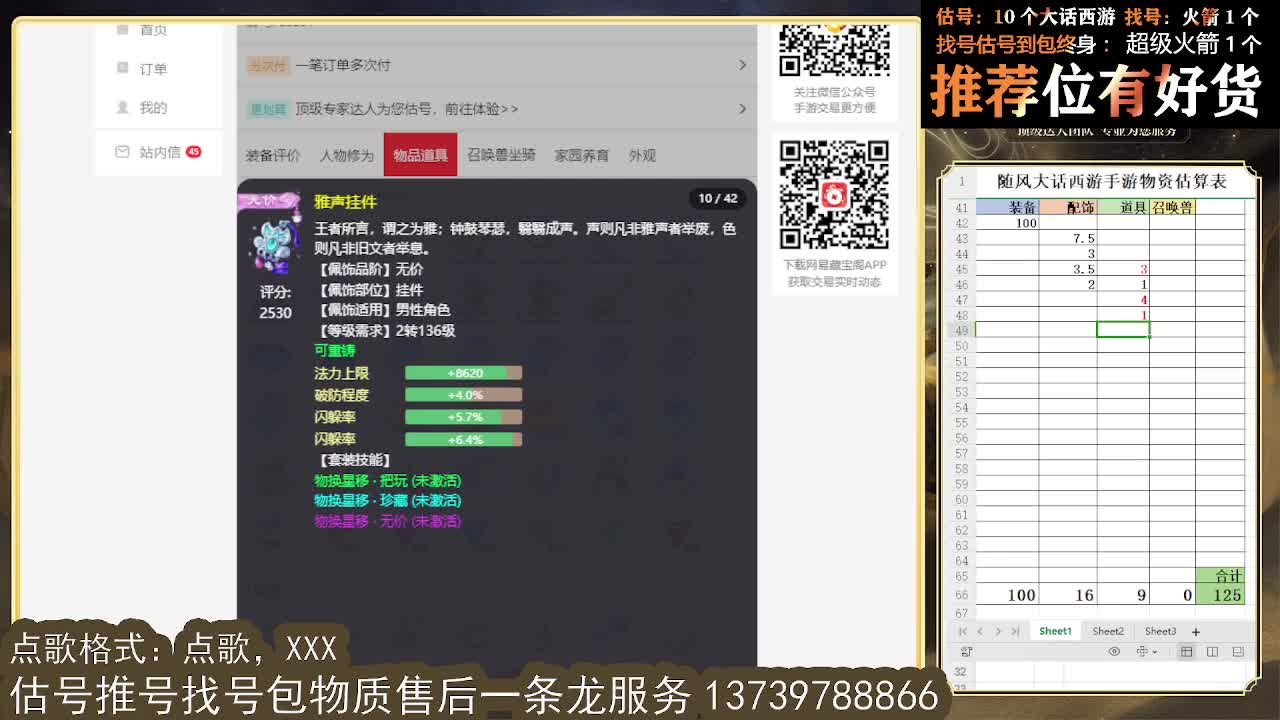The width and height of the screenshot is (1280, 720).
Task: Click the 法力上限 +8620 stat bar
Action: (x=463, y=372)
